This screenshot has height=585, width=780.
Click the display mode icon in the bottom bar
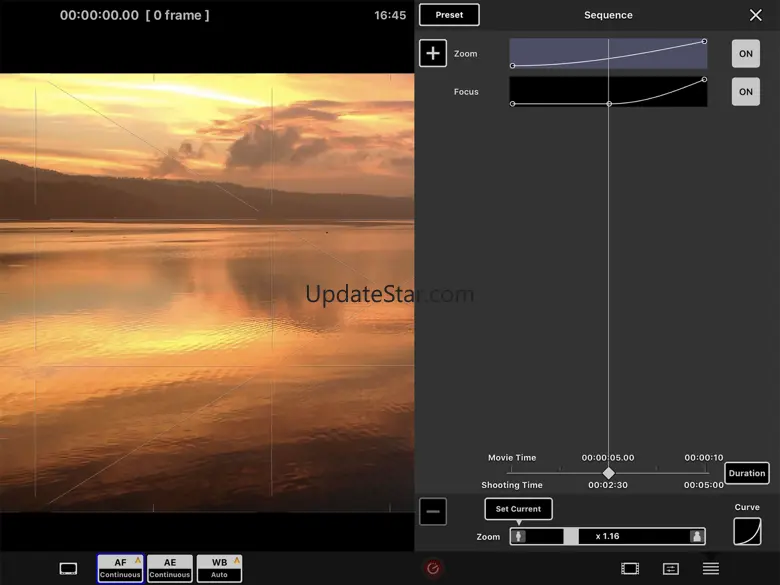tap(68, 569)
